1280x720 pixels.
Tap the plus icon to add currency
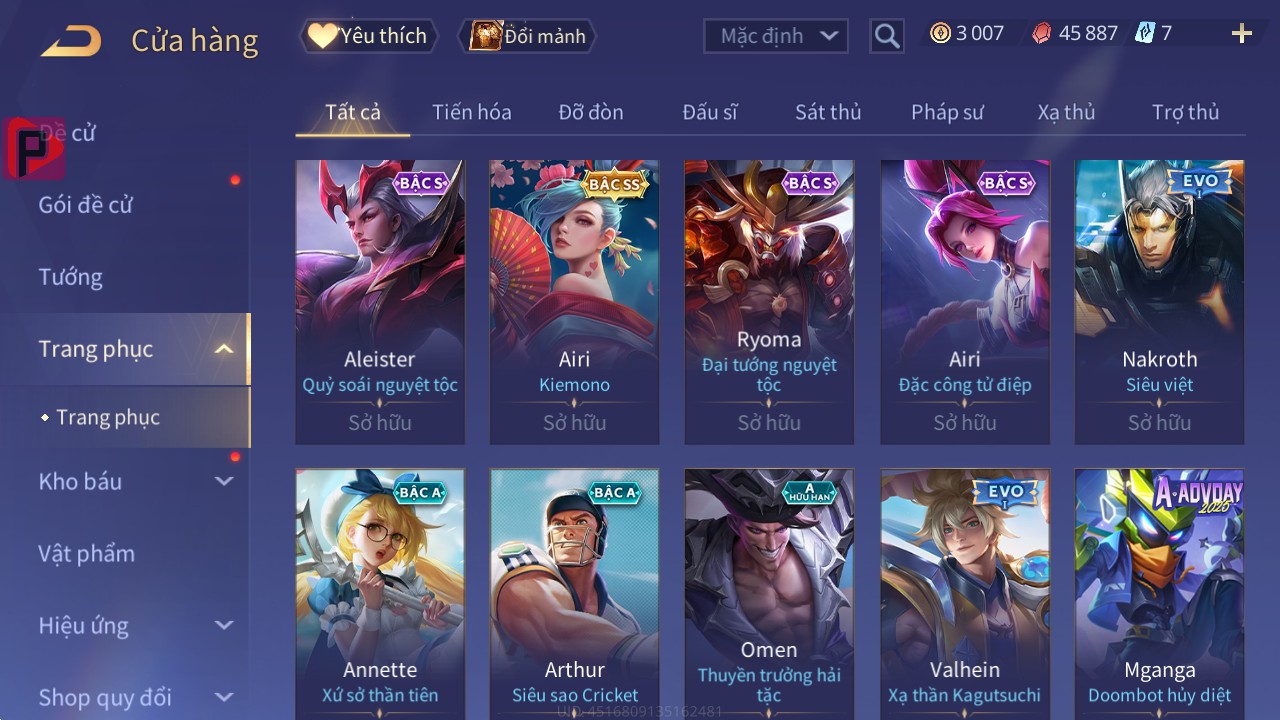(x=1242, y=34)
